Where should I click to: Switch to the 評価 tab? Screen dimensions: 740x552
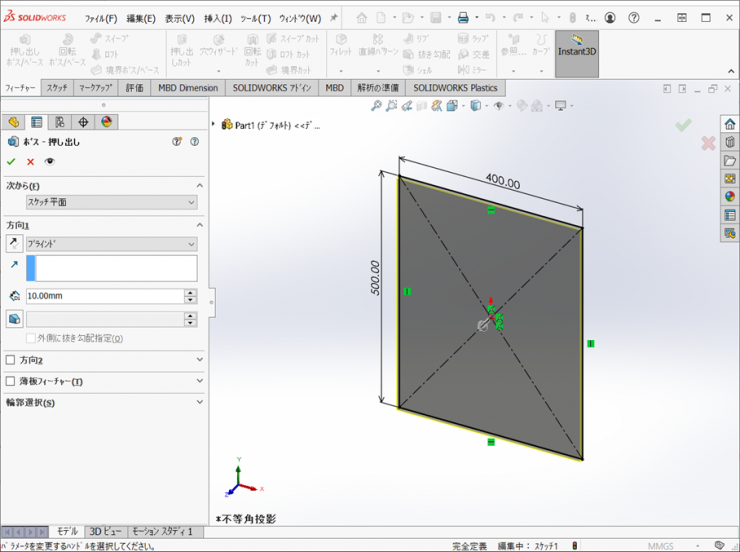pyautogui.click(x=134, y=88)
